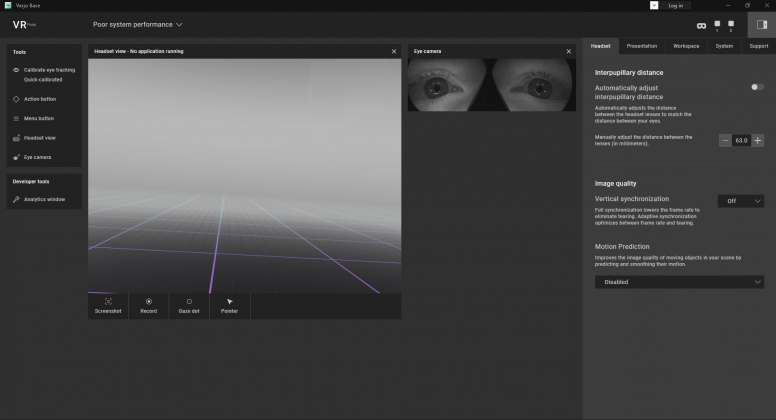Open the Workspace tab
776x420 pixels.
[686, 46]
